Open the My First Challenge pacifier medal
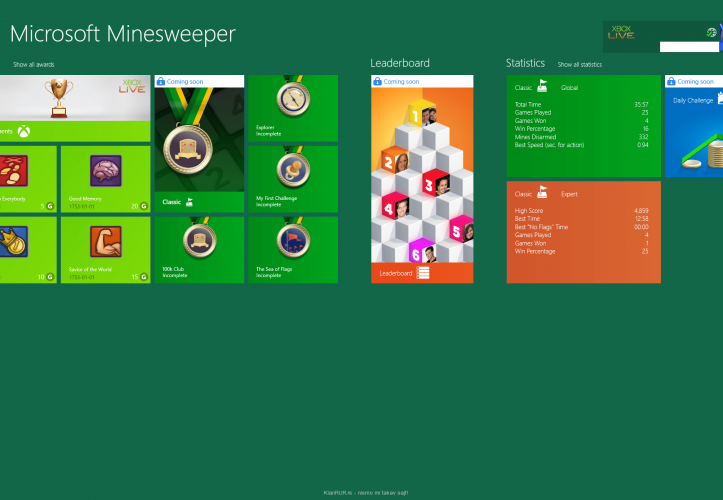Image resolution: width=723 pixels, height=500 pixels. pyautogui.click(x=291, y=168)
